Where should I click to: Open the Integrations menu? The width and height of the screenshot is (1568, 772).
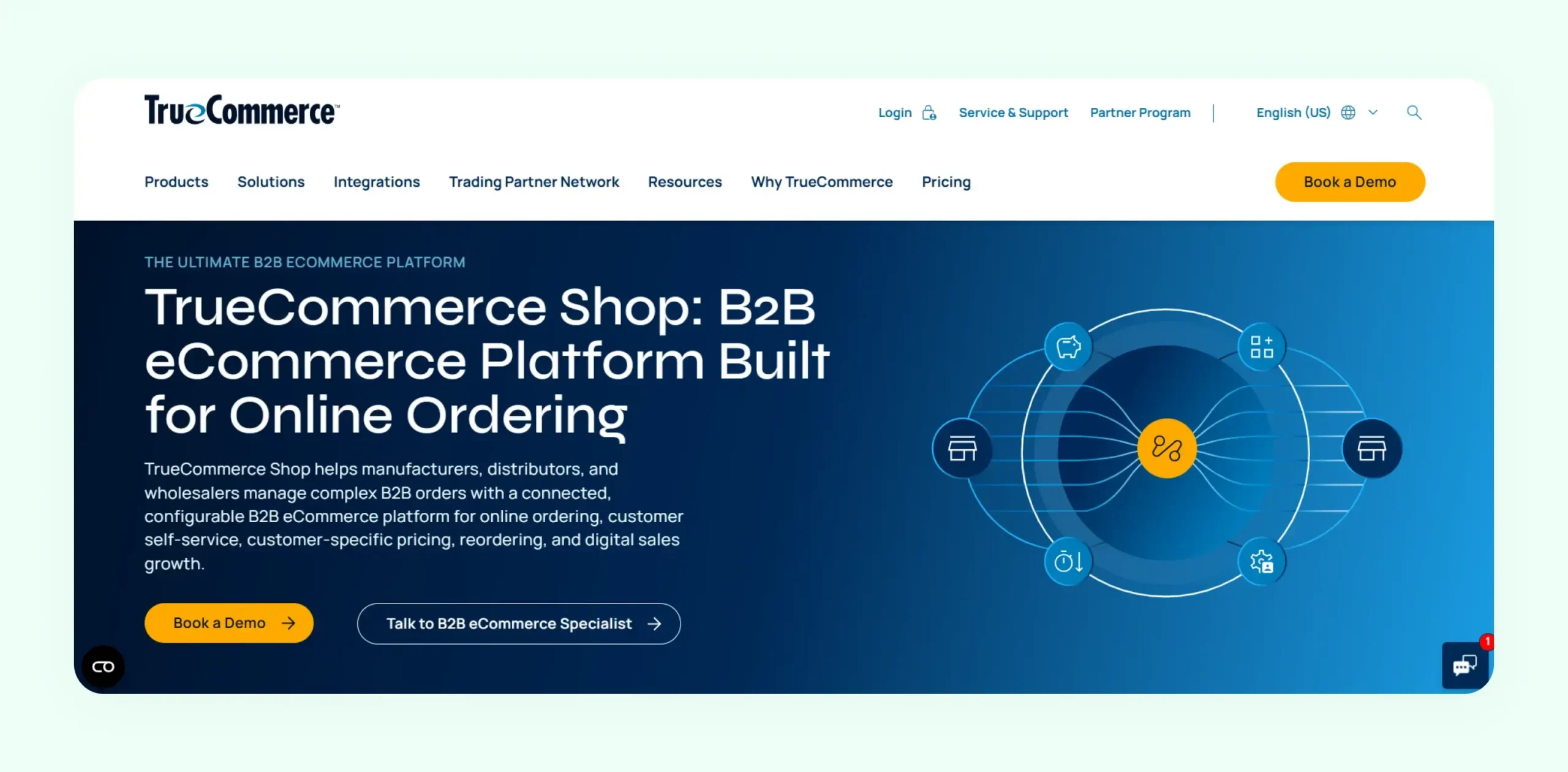coord(377,182)
